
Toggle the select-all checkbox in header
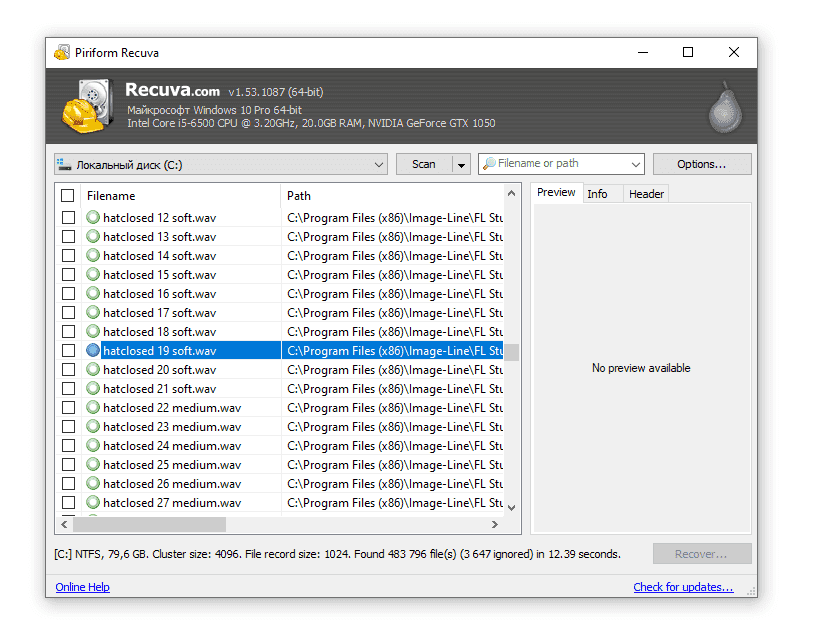tap(67, 196)
